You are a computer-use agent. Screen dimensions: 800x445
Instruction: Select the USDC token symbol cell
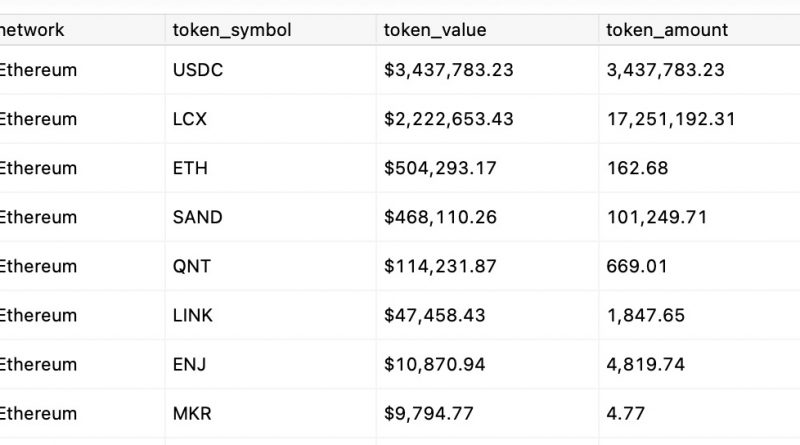click(x=197, y=70)
